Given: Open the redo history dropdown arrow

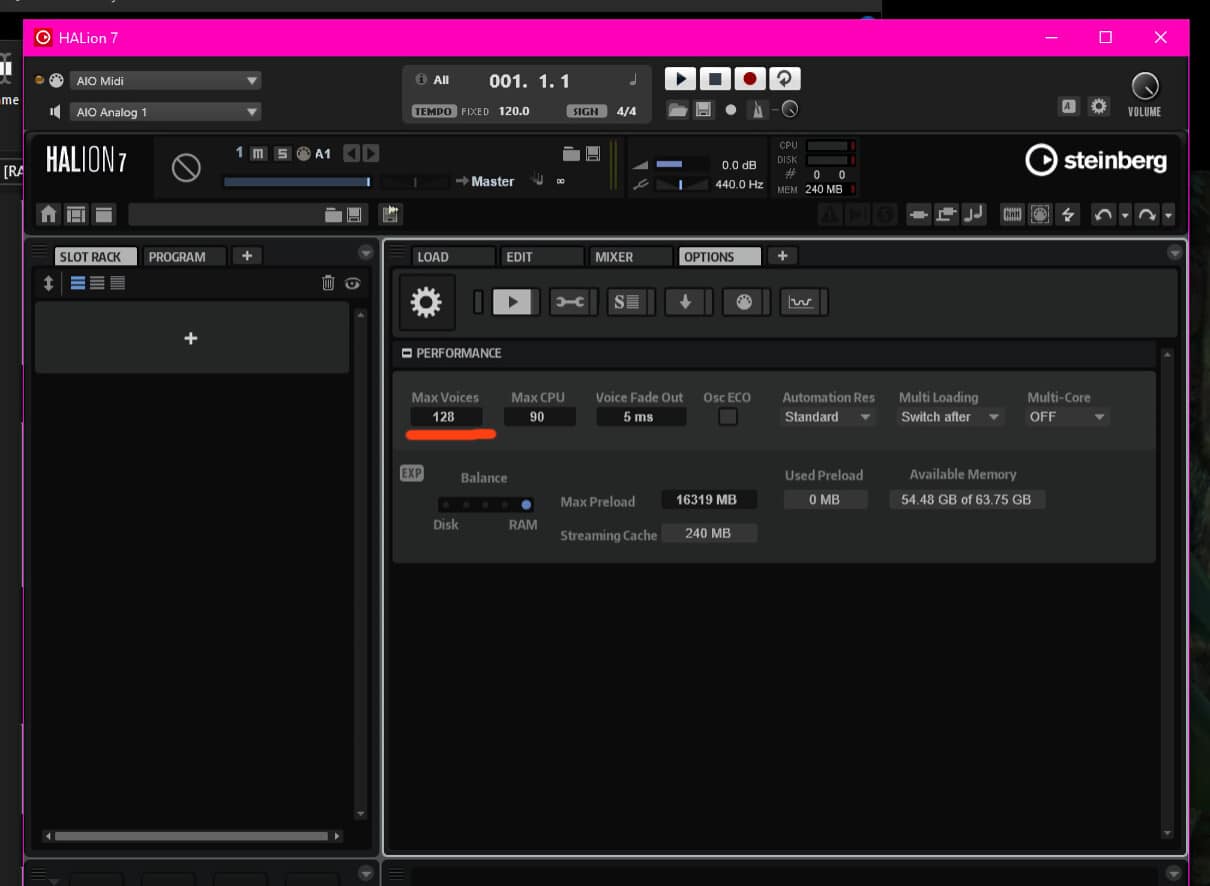Looking at the screenshot, I should click(x=1168, y=215).
